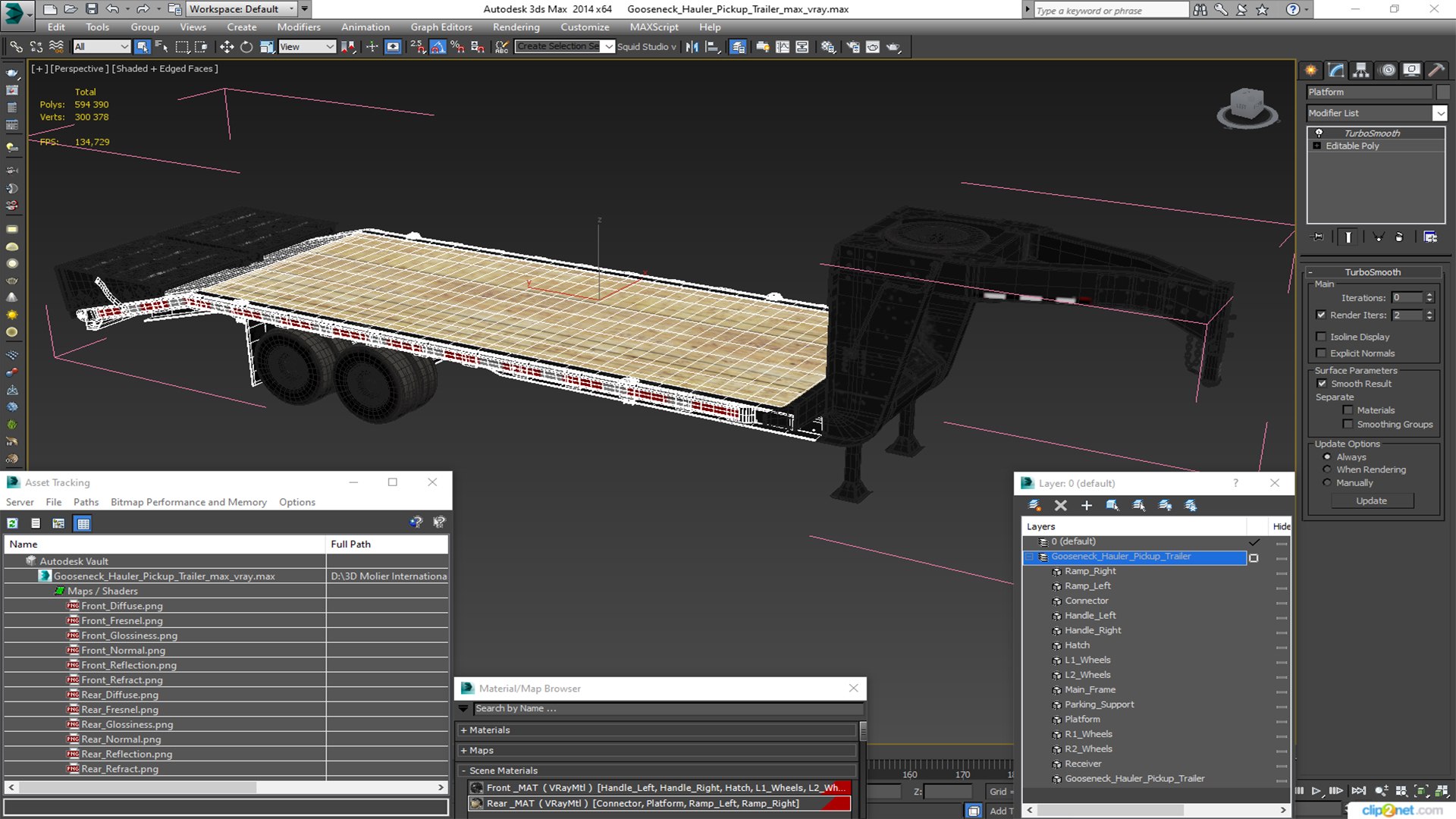The height and width of the screenshot is (819, 1456).
Task: Click Table View icon in Asset Tracking toolbar
Action: [83, 523]
